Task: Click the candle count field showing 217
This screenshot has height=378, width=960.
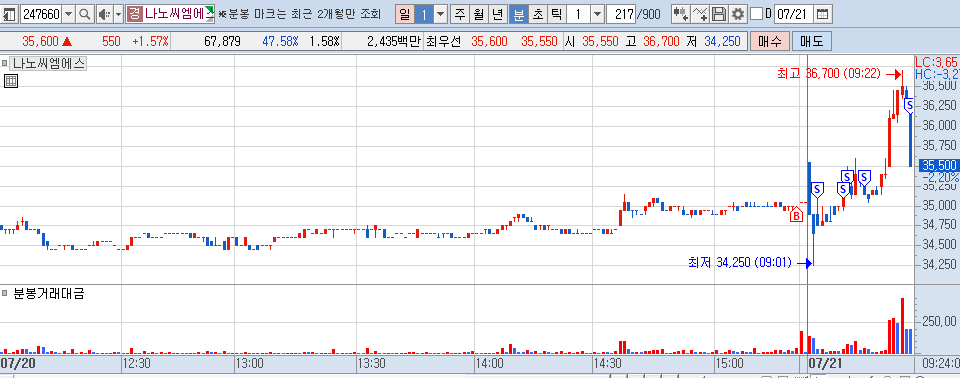Action: [x=621, y=13]
